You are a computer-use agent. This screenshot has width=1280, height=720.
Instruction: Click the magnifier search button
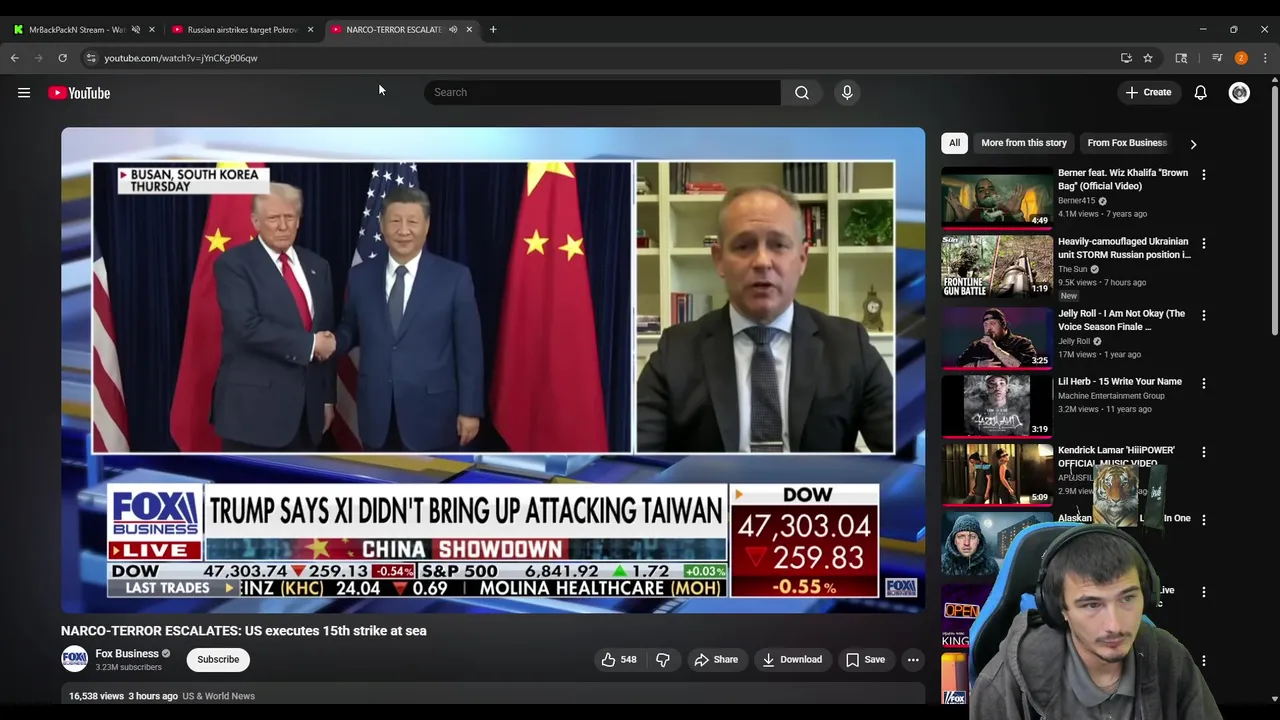(802, 92)
